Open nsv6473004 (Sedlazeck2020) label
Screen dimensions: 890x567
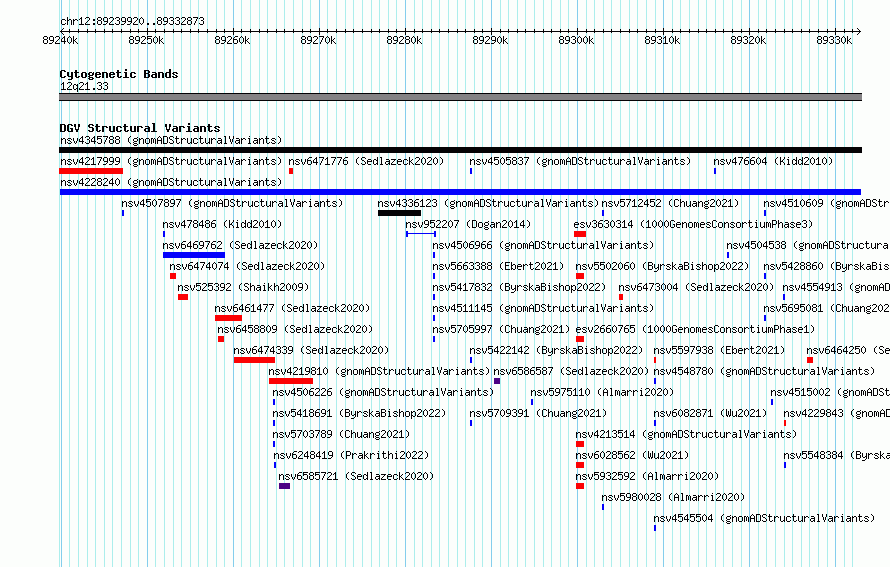(696, 287)
